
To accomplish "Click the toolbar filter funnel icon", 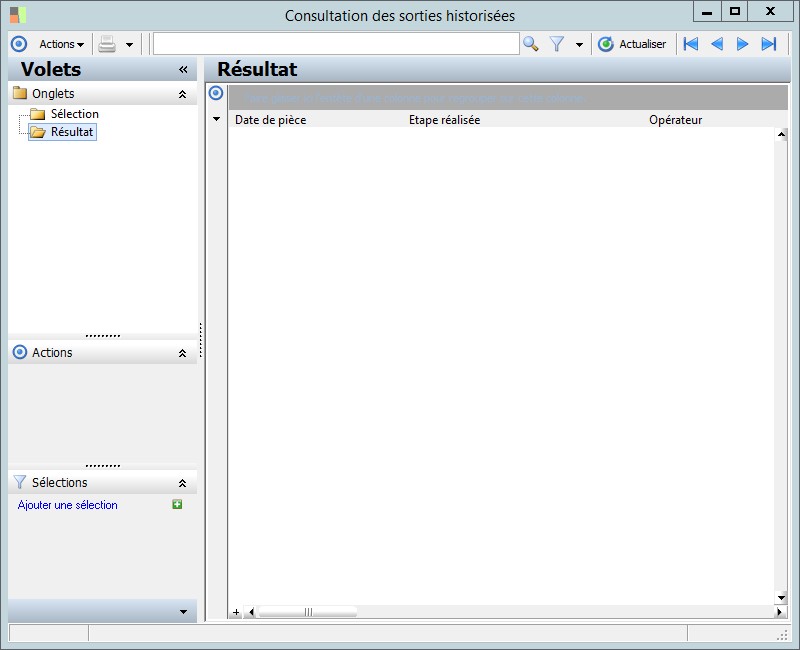I will point(557,44).
